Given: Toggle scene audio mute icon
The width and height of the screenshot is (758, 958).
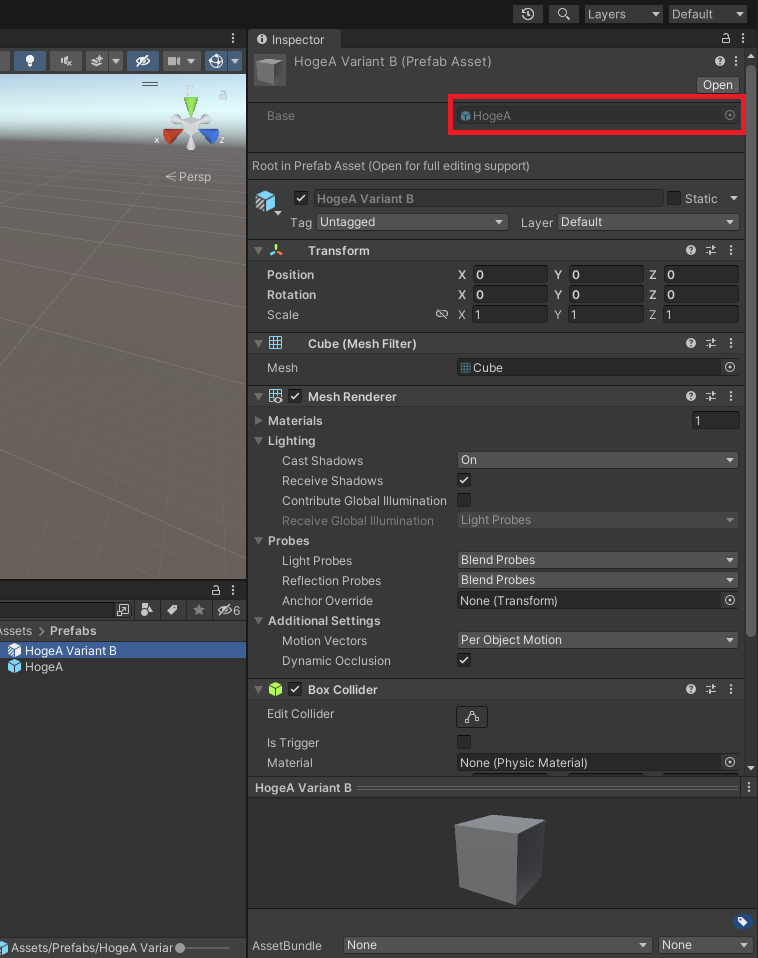Looking at the screenshot, I should click(x=66, y=60).
